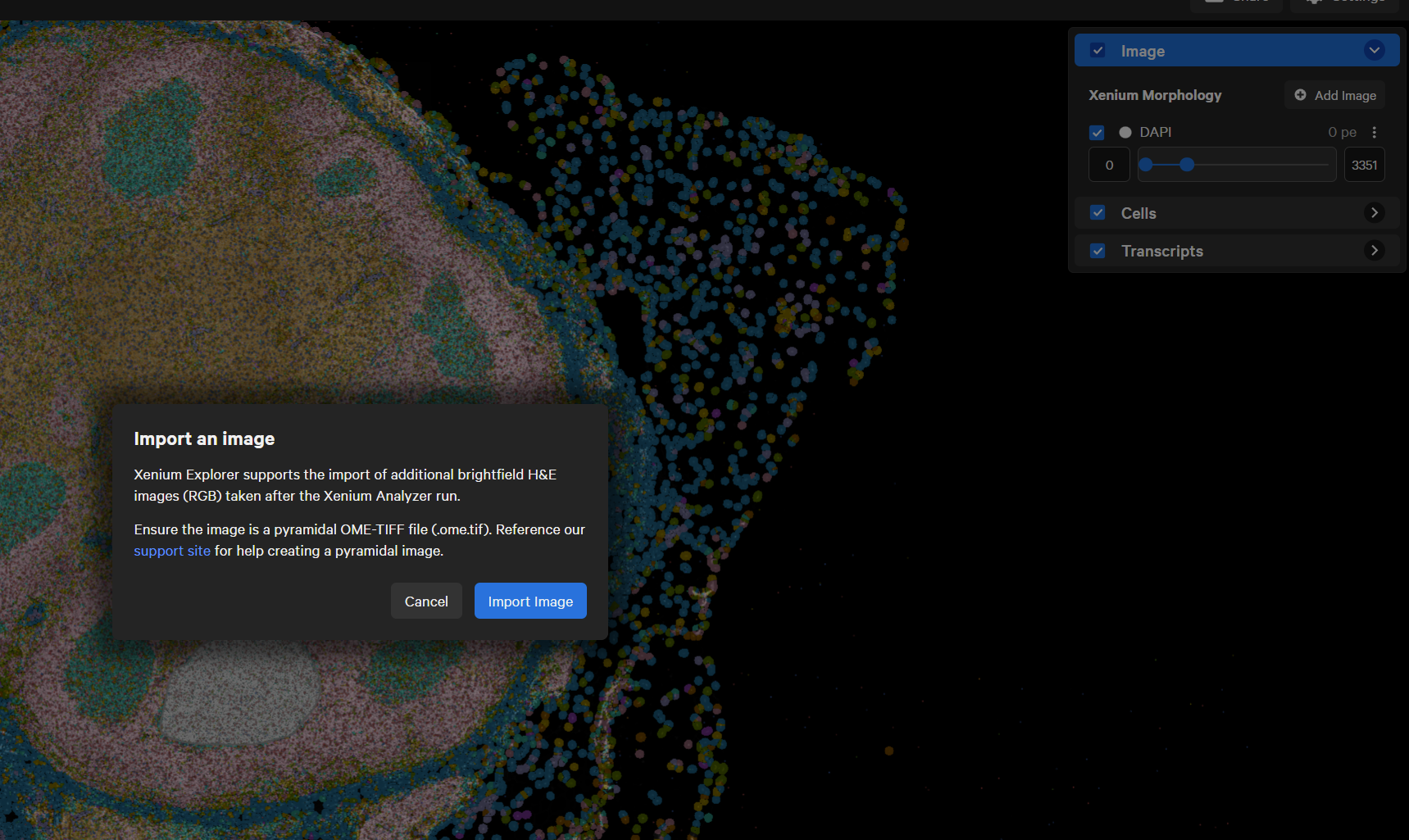Viewport: 1409px width, 840px height.
Task: Click the plus icon in Add Image
Action: pyautogui.click(x=1300, y=95)
